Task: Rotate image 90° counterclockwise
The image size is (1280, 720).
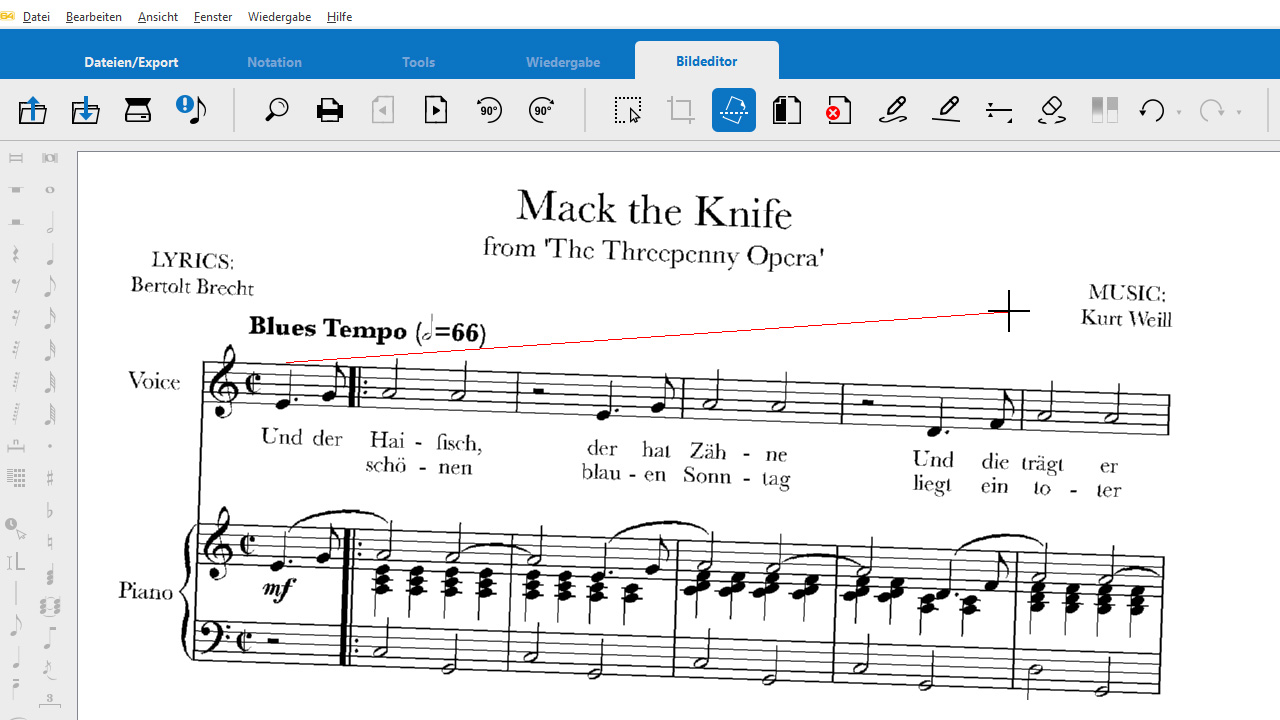Action: (489, 110)
